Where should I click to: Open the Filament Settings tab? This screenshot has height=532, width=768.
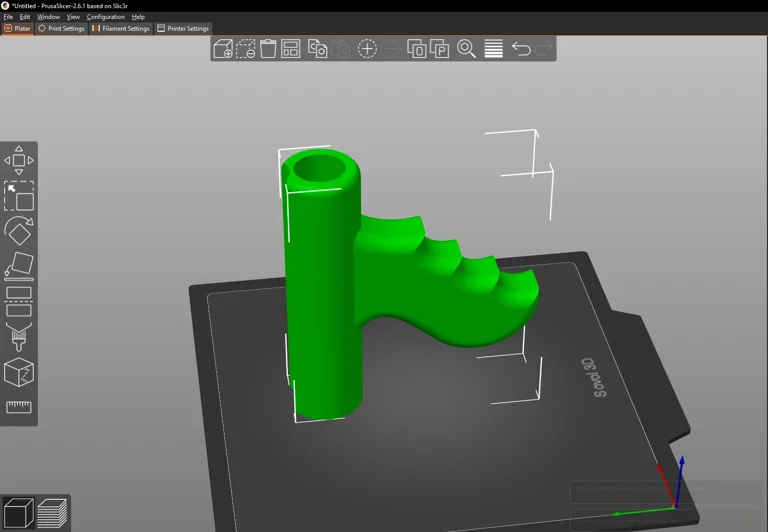[120, 29]
